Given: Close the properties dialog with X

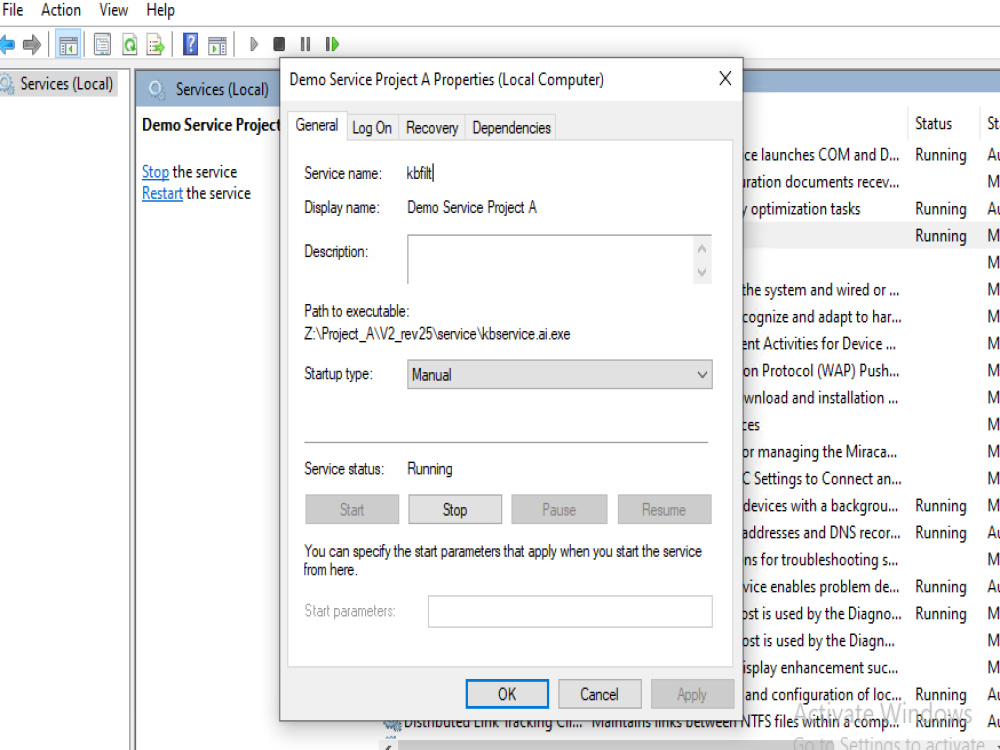Looking at the screenshot, I should (x=725, y=78).
